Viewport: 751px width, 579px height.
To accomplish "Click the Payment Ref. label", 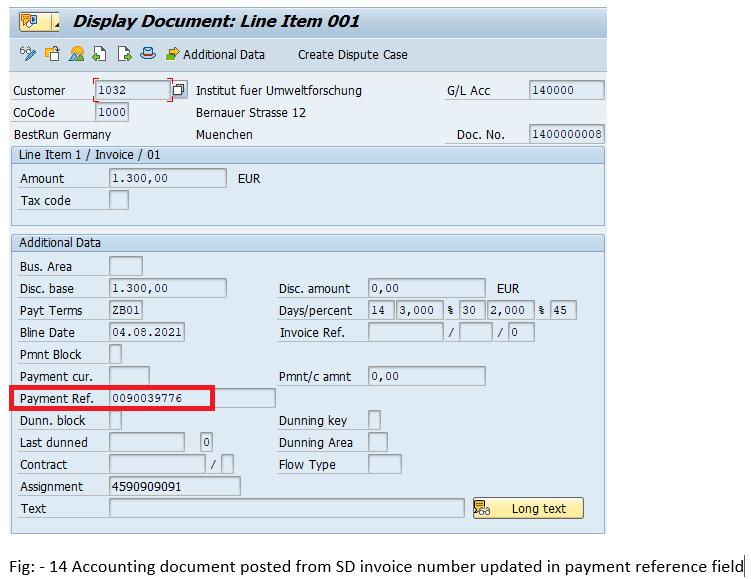I will pyautogui.click(x=57, y=398).
